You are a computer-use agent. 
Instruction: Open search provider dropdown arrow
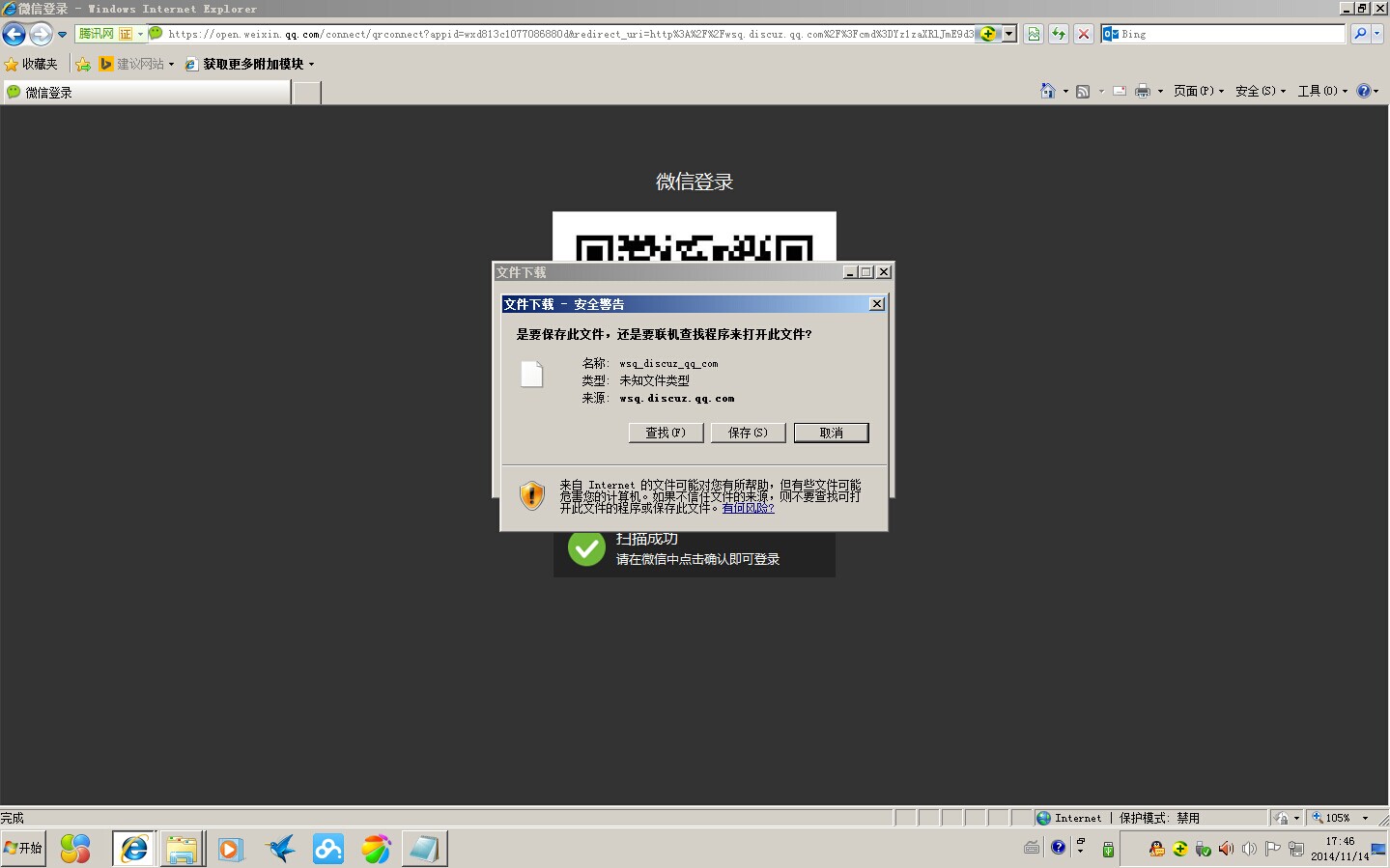point(1377,34)
